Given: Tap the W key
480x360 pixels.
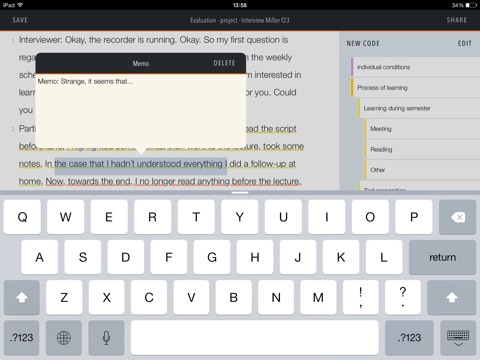Looking at the screenshot, I should point(66,217).
